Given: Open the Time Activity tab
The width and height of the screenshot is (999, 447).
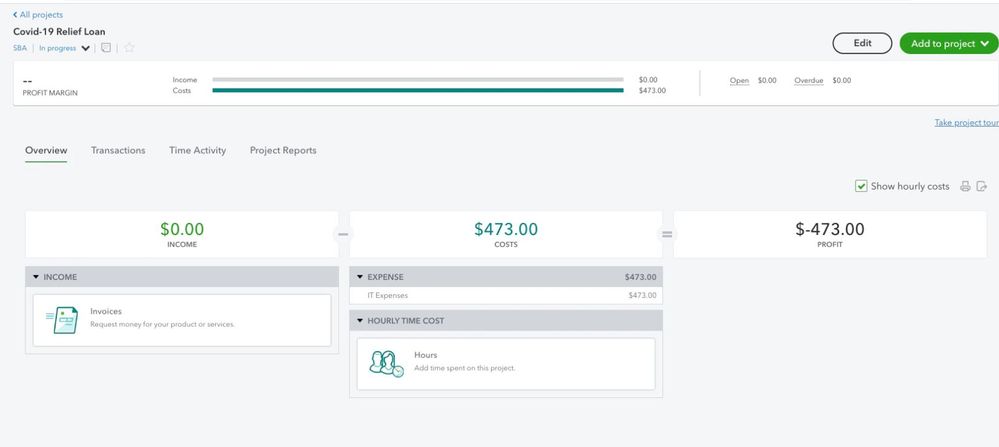Looking at the screenshot, I should (x=197, y=151).
